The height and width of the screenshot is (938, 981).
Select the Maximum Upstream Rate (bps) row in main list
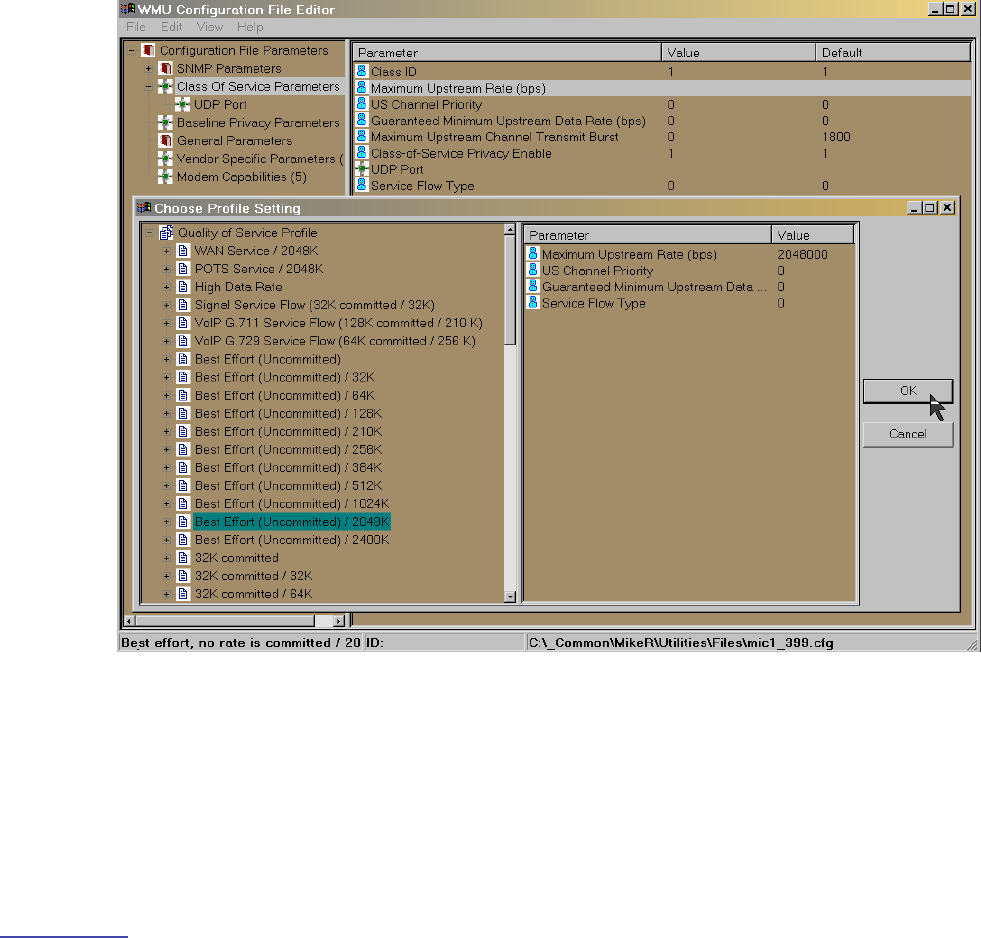click(x=662, y=88)
